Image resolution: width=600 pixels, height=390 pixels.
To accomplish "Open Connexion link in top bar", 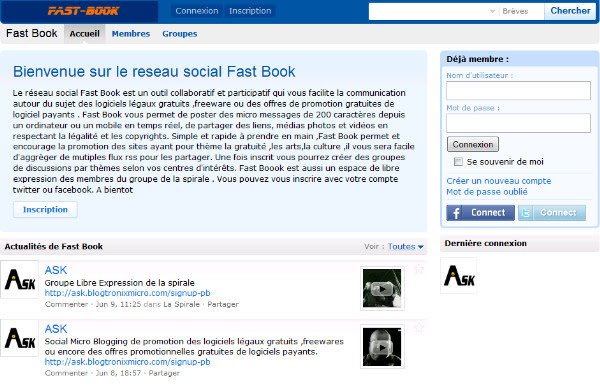I will 197,11.
